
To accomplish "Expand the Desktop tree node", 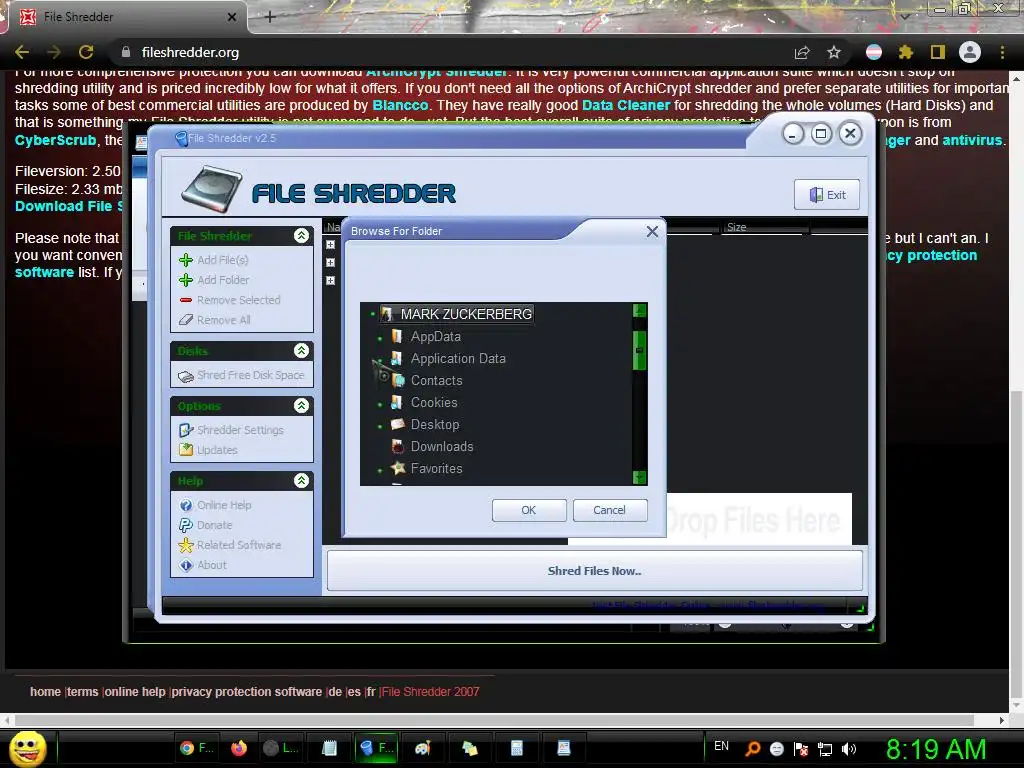I will [x=380, y=426].
